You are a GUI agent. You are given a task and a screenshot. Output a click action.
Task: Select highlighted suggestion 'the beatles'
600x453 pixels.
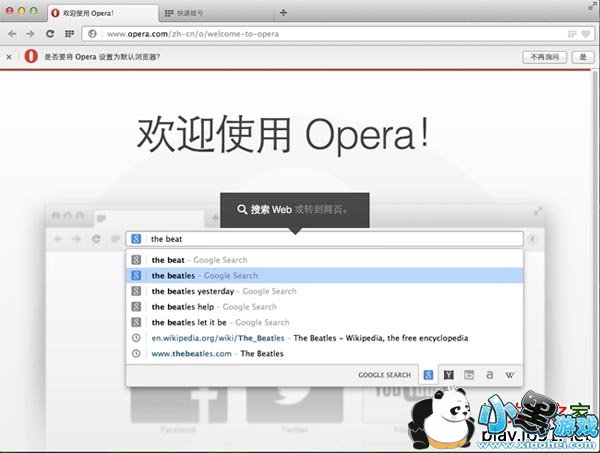click(x=324, y=275)
